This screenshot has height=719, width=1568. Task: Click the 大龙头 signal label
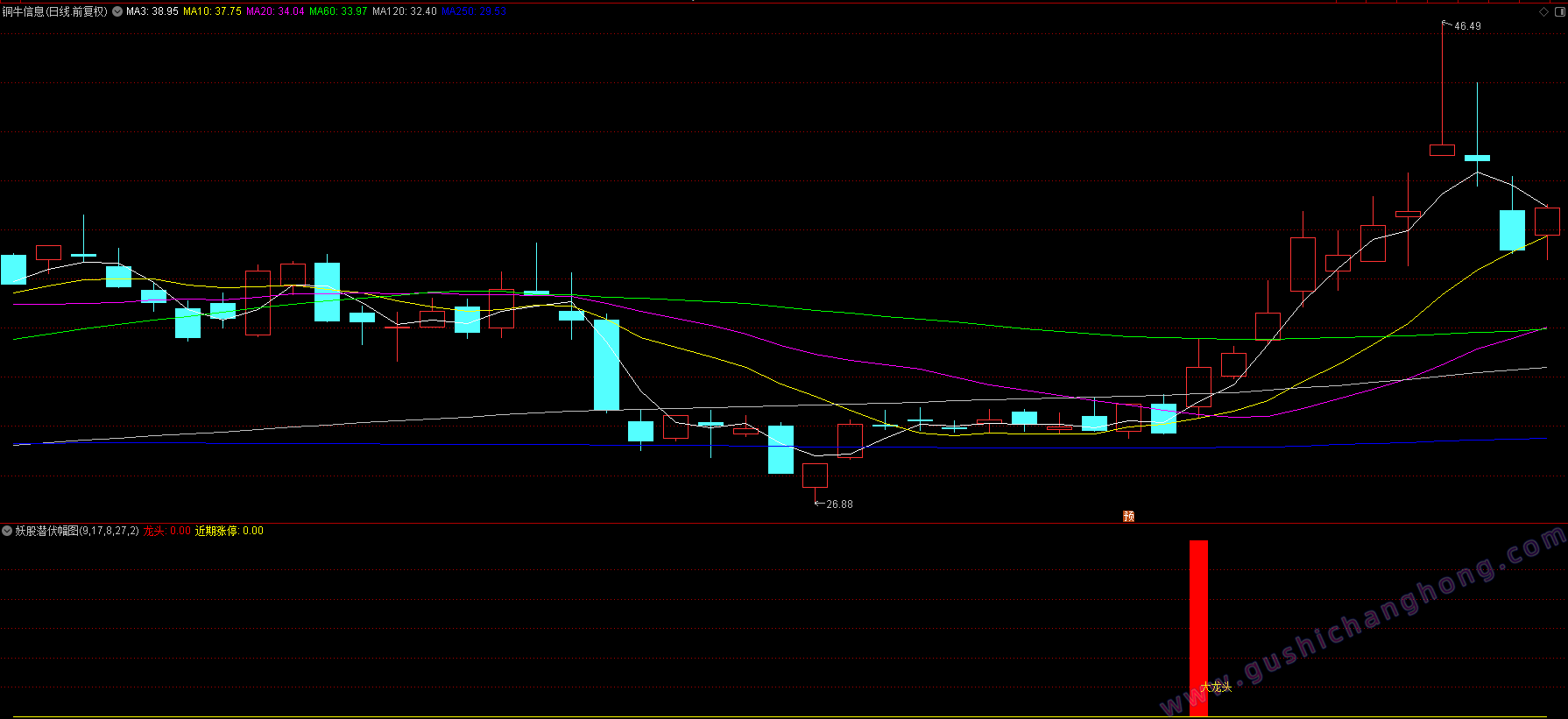point(1216,687)
